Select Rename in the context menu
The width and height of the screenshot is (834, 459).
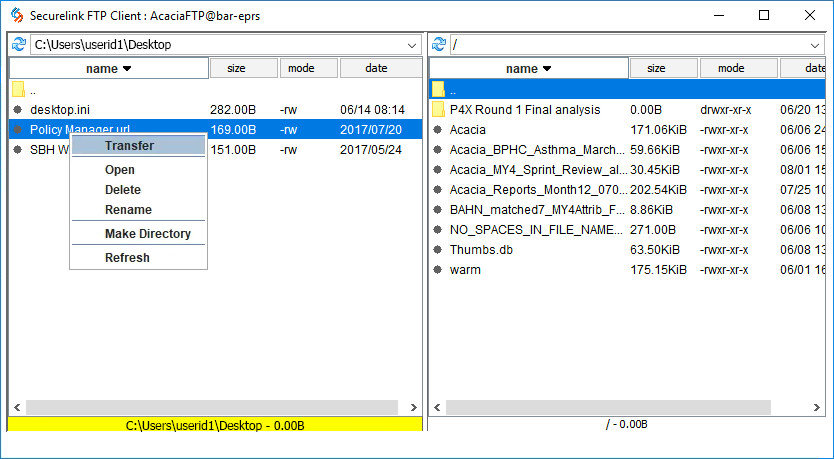pyautogui.click(x=128, y=210)
